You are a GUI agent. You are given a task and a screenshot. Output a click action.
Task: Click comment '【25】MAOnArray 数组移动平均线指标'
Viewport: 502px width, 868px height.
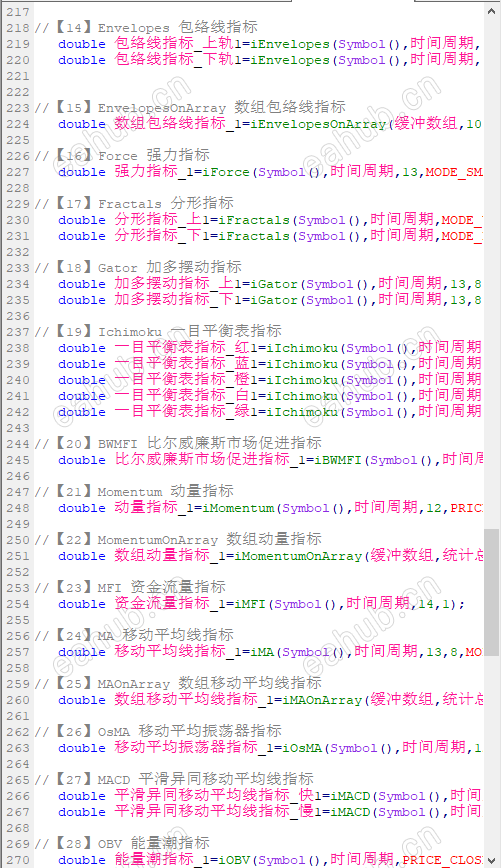pos(178,684)
